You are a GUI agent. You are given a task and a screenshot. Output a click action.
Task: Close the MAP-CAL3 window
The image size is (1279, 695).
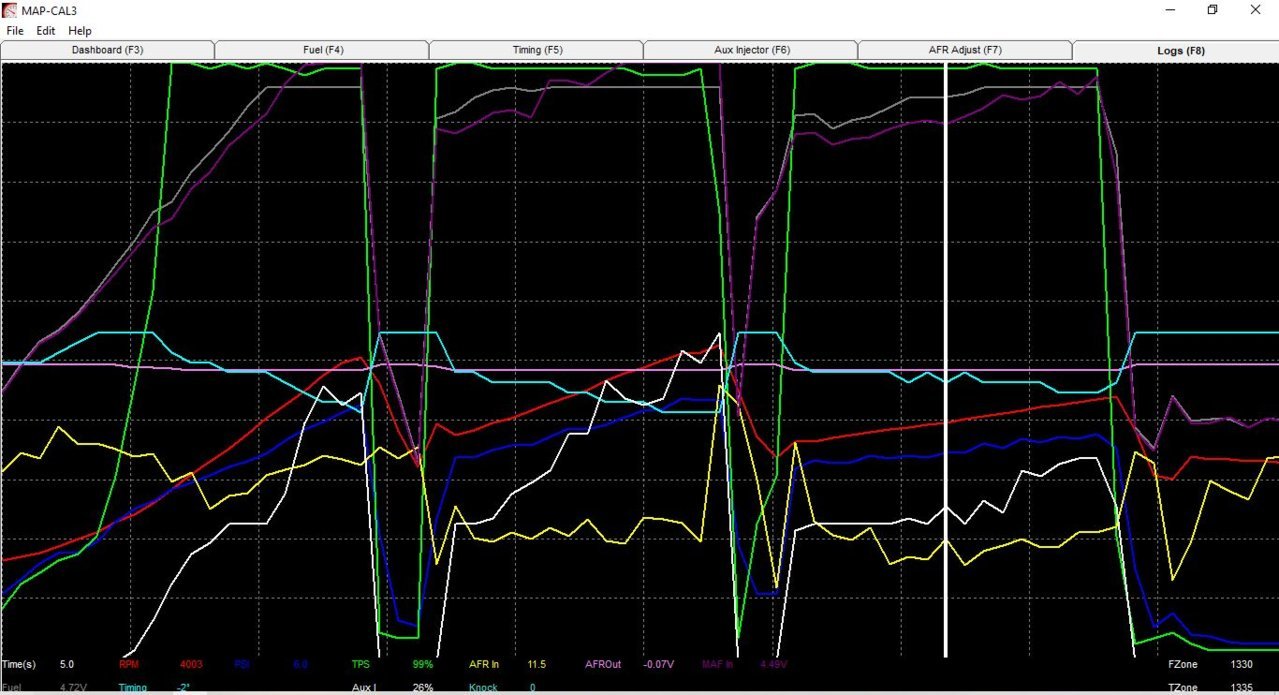click(1256, 10)
